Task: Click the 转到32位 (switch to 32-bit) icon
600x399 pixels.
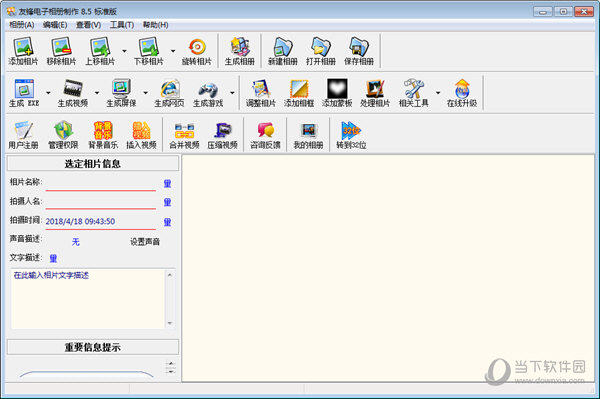Action: tap(351, 135)
